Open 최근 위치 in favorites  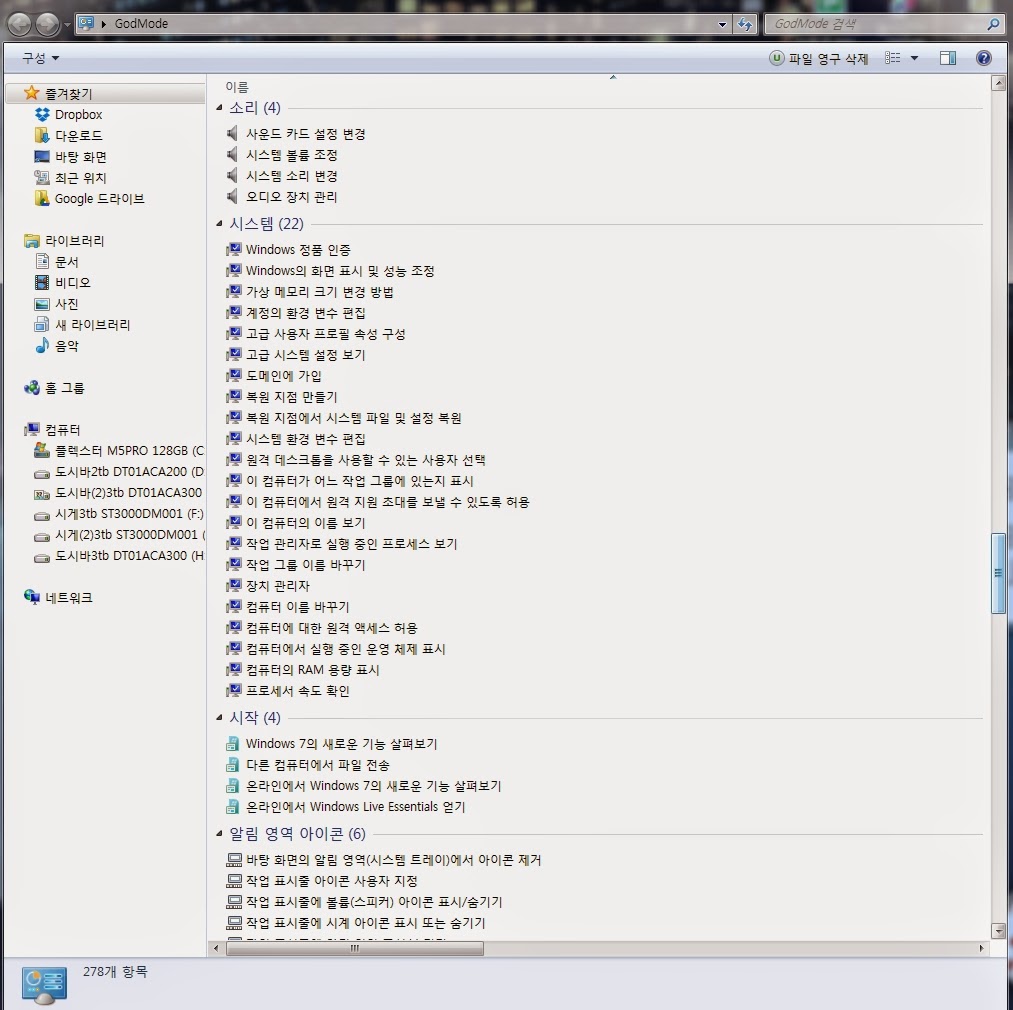80,178
